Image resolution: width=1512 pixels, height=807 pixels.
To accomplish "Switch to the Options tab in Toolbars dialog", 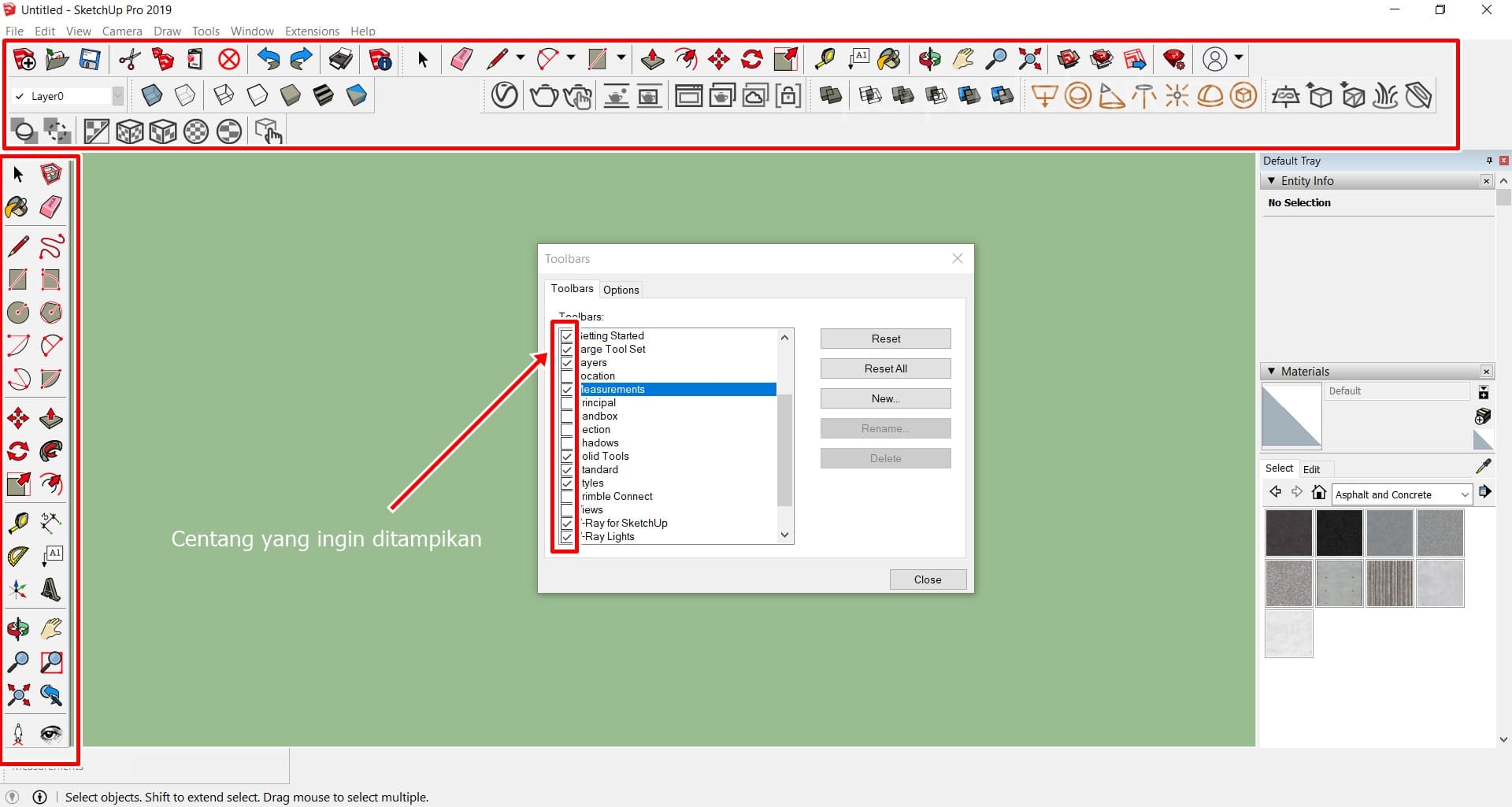I will point(621,290).
